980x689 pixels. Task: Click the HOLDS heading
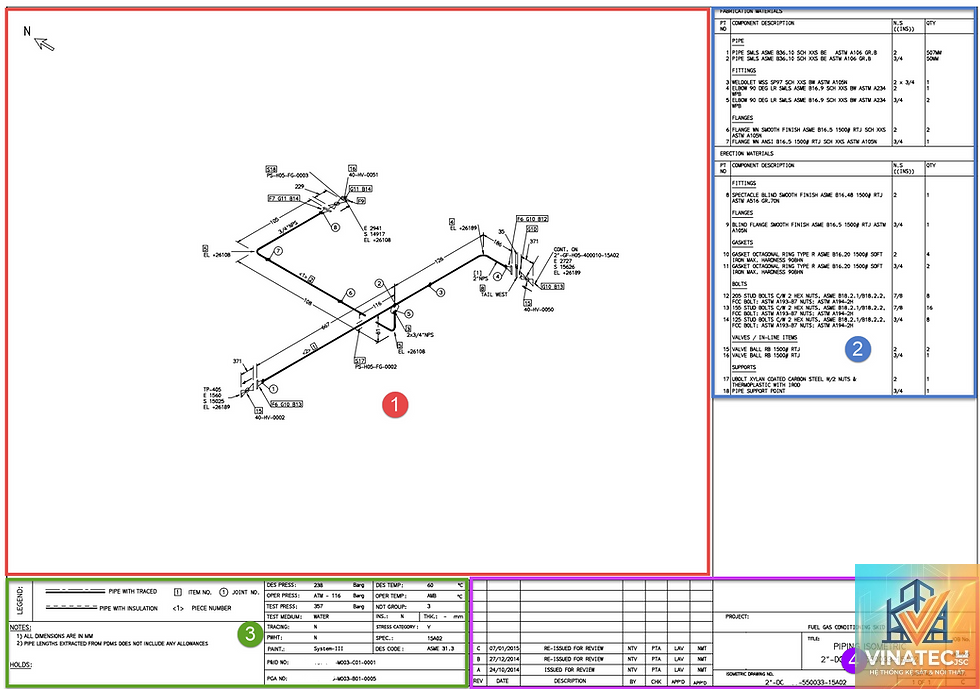[21, 665]
